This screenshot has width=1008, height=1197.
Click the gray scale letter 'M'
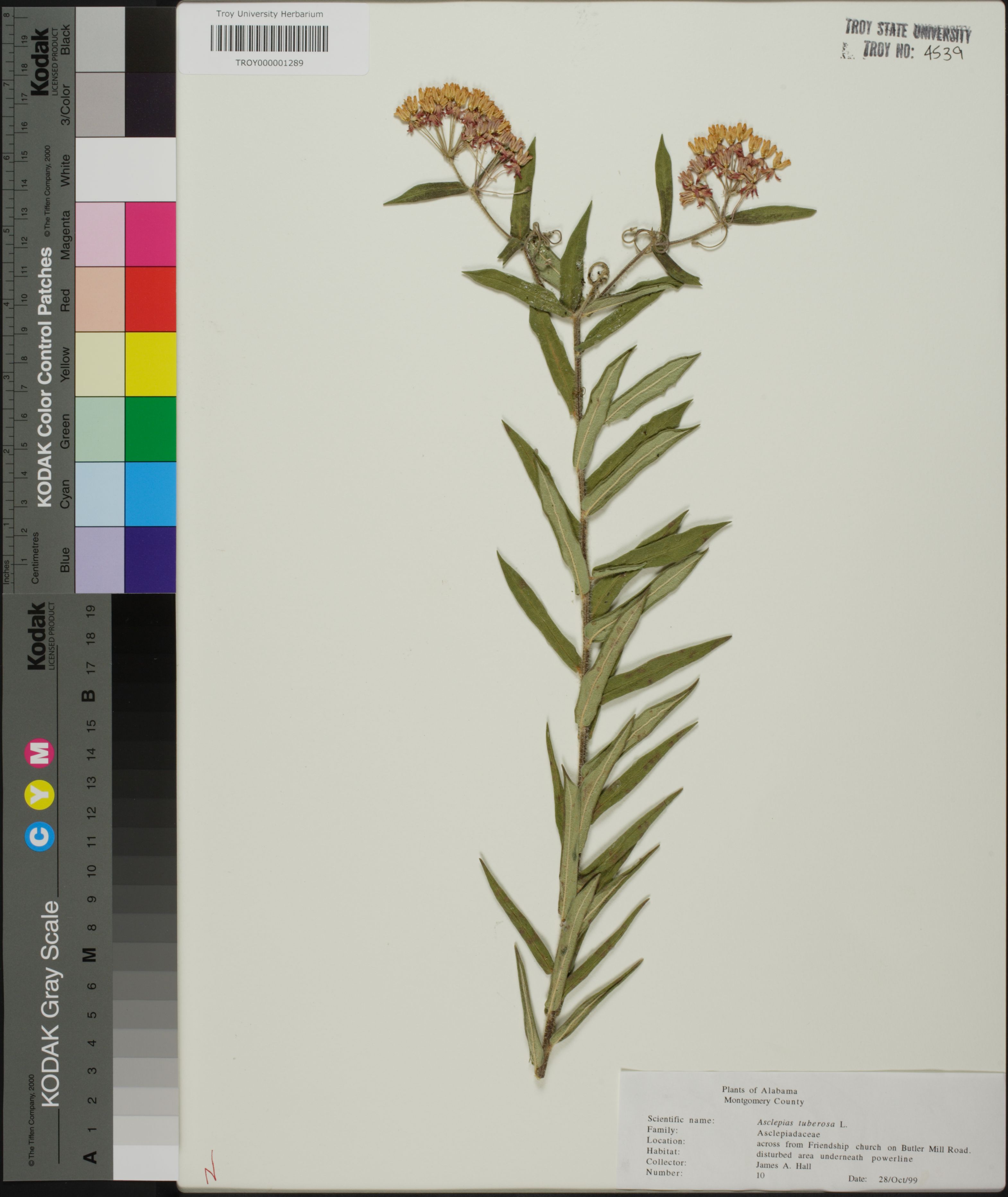coord(89,955)
